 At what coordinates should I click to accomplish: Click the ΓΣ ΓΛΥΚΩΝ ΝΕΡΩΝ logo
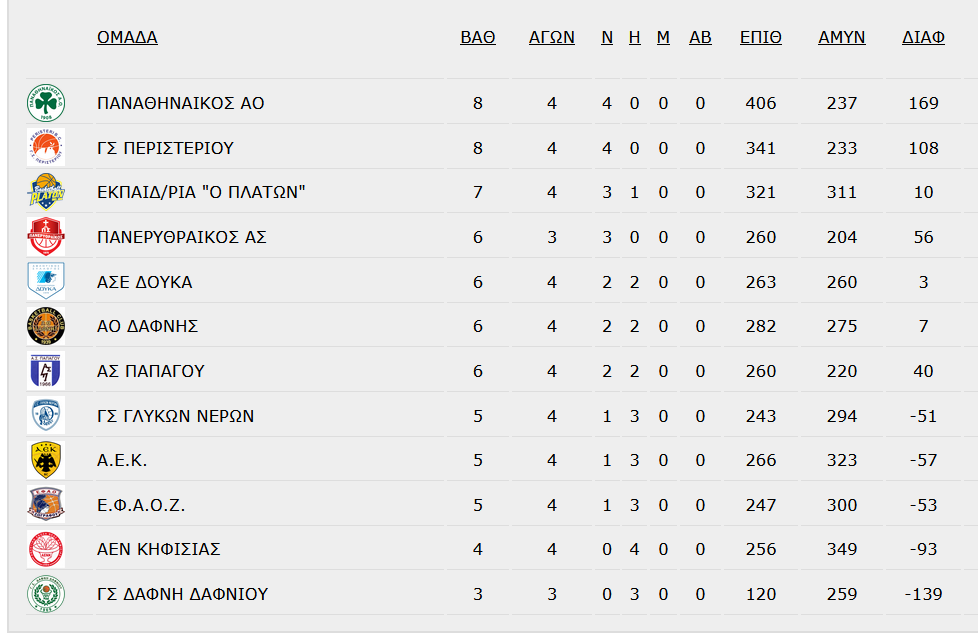[x=46, y=416]
